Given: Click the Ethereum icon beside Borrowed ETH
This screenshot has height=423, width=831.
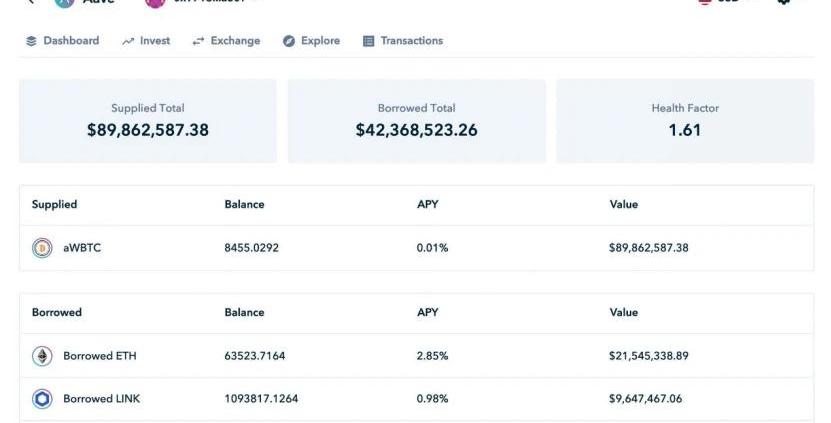Looking at the screenshot, I should [42, 356].
